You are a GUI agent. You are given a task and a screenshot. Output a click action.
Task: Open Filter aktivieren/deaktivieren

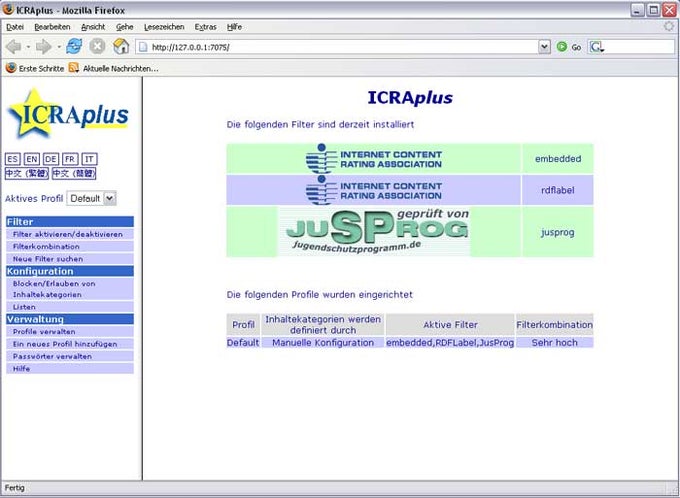coord(70,234)
